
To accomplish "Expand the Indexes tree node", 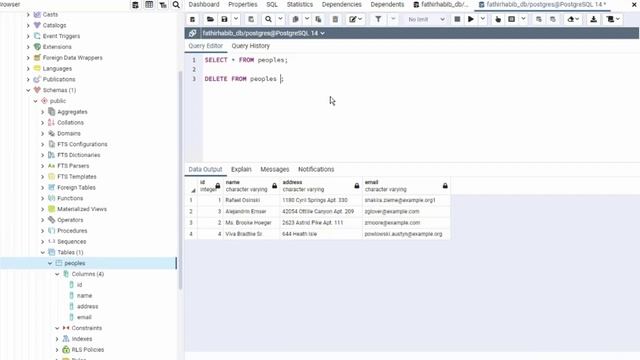I will coord(57,339).
